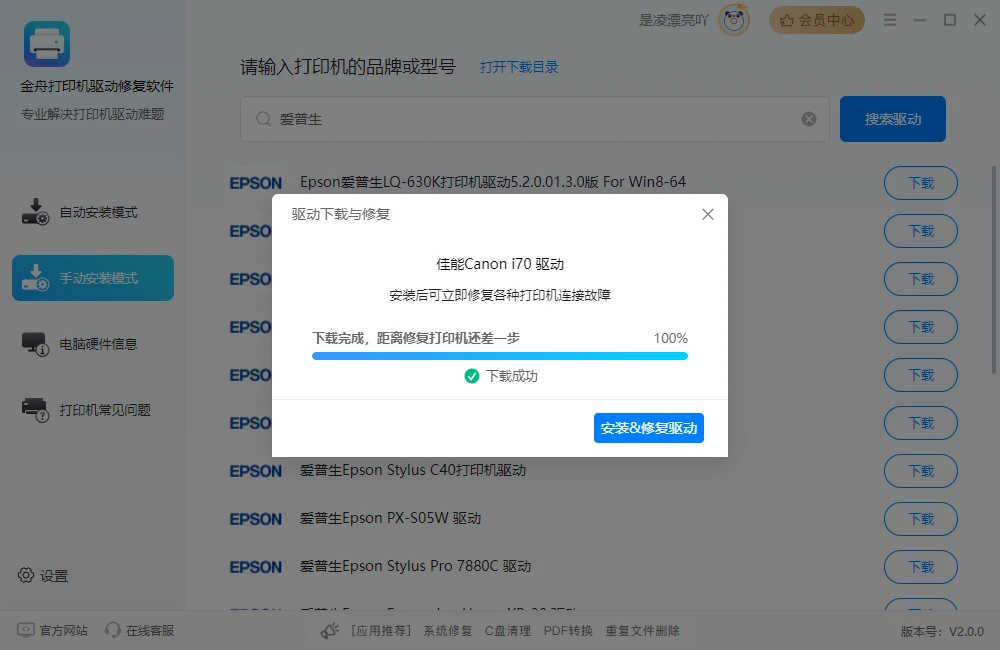Open 在线客服 support link
Image resolution: width=1000 pixels, height=650 pixels.
click(x=140, y=631)
